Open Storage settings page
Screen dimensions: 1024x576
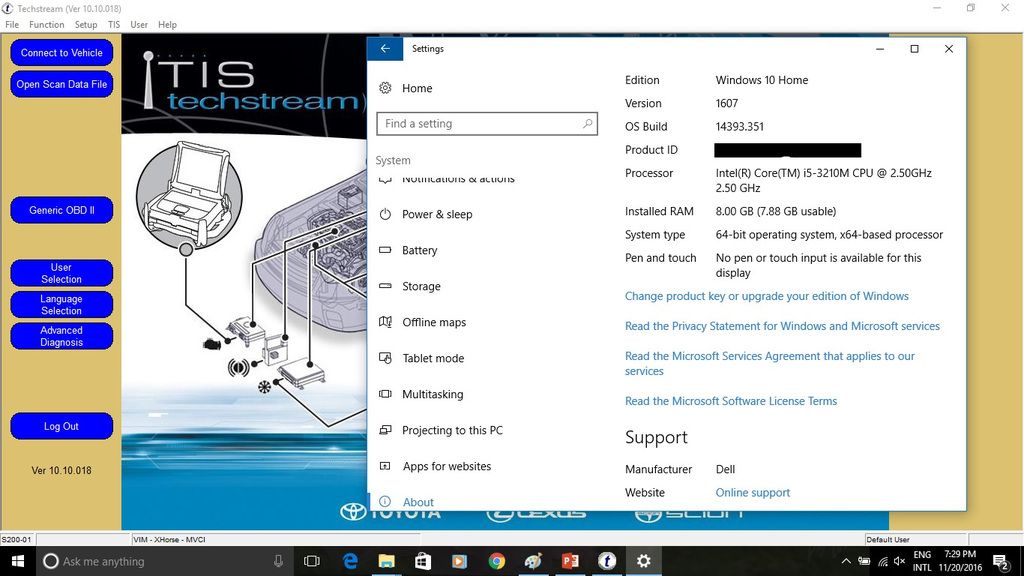[x=421, y=286]
